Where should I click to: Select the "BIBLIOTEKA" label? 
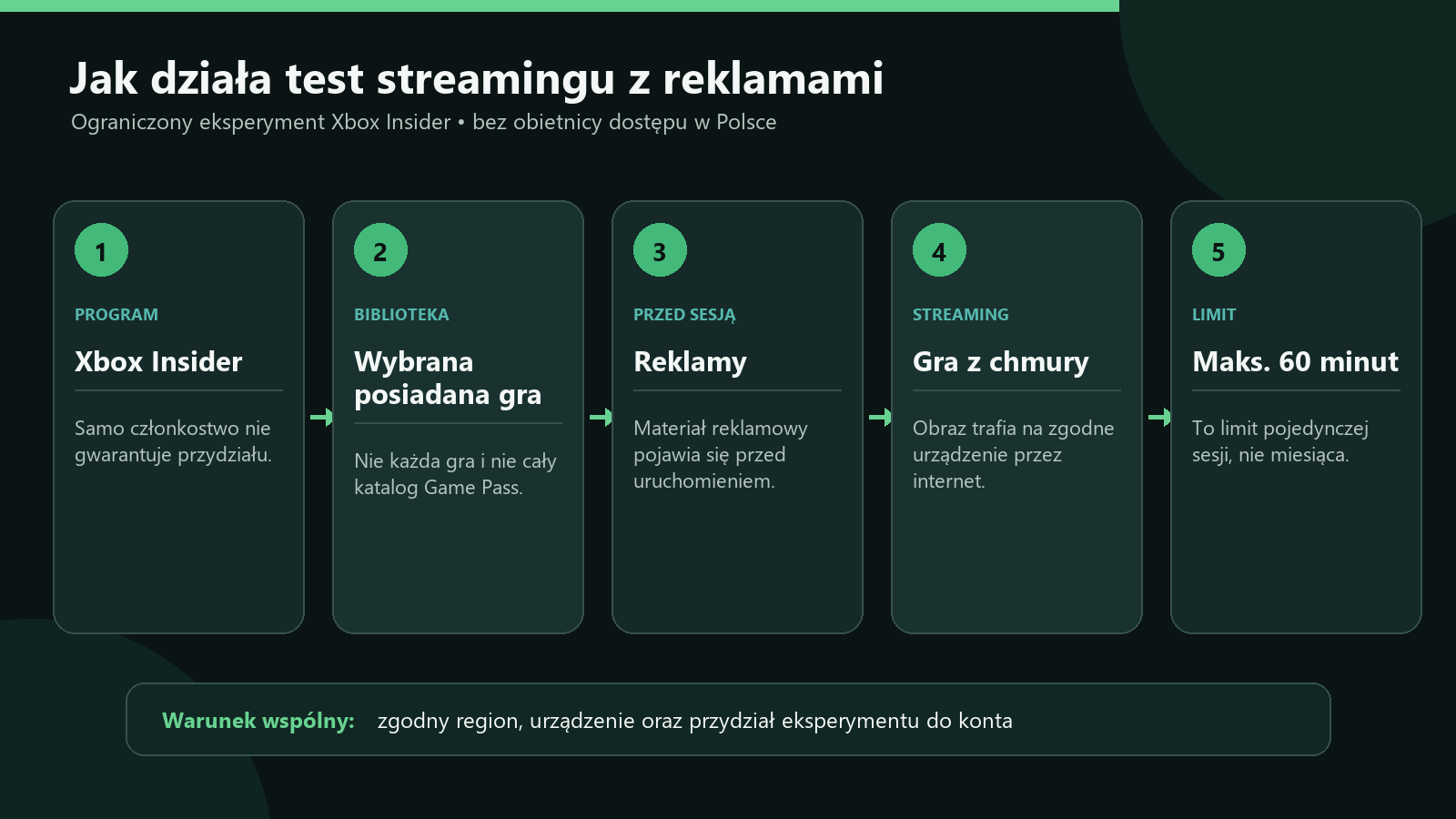(401, 315)
